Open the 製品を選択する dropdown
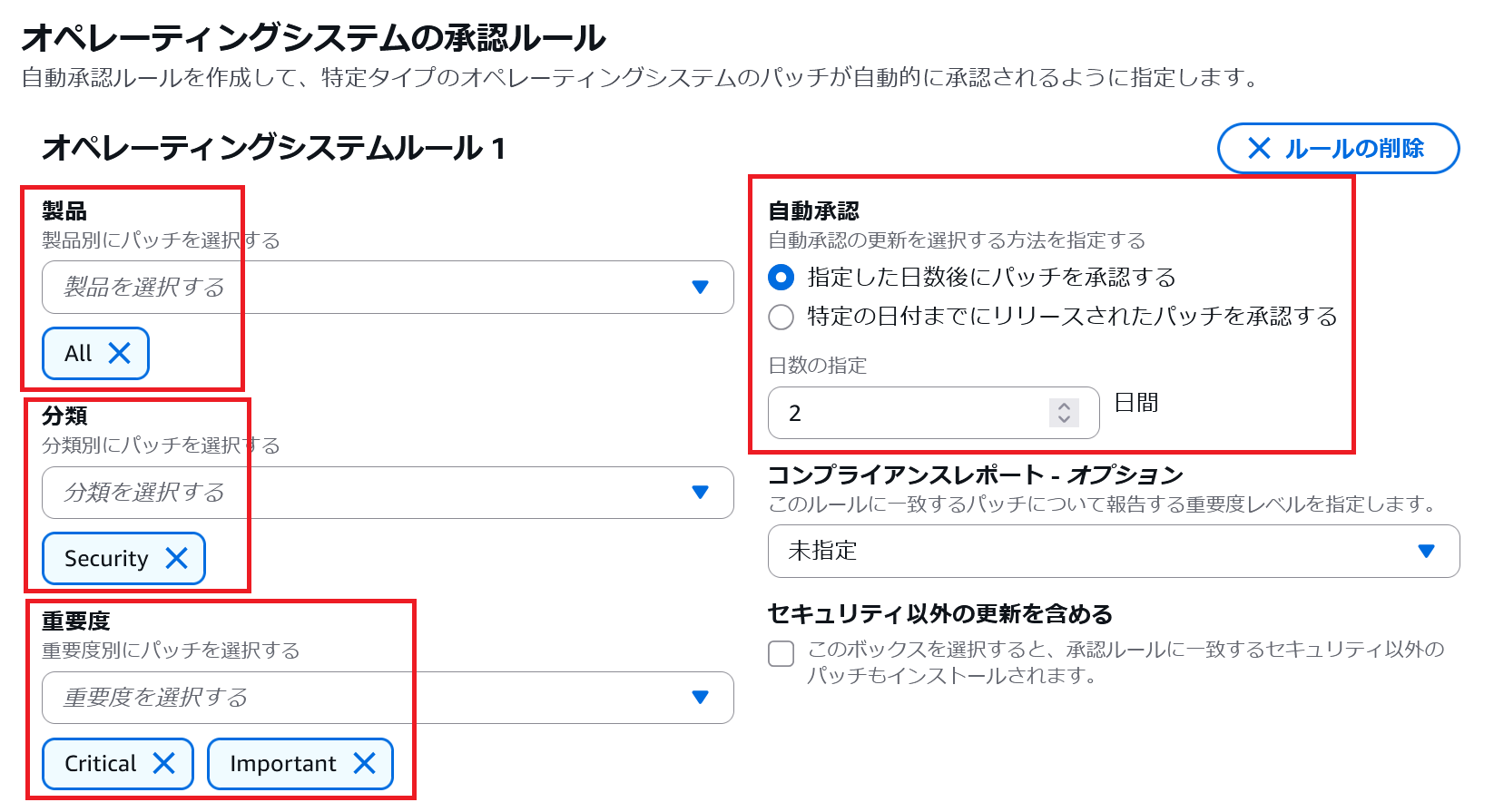1494x812 pixels. click(x=363, y=288)
